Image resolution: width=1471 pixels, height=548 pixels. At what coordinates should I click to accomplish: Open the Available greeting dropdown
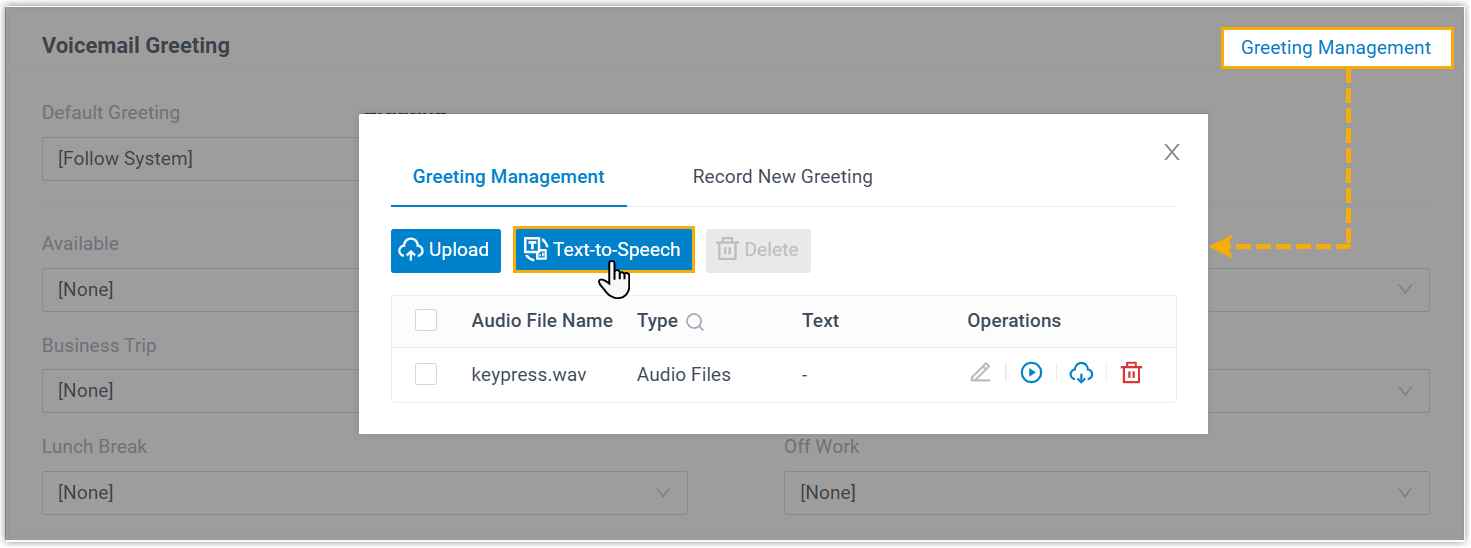(x=200, y=290)
